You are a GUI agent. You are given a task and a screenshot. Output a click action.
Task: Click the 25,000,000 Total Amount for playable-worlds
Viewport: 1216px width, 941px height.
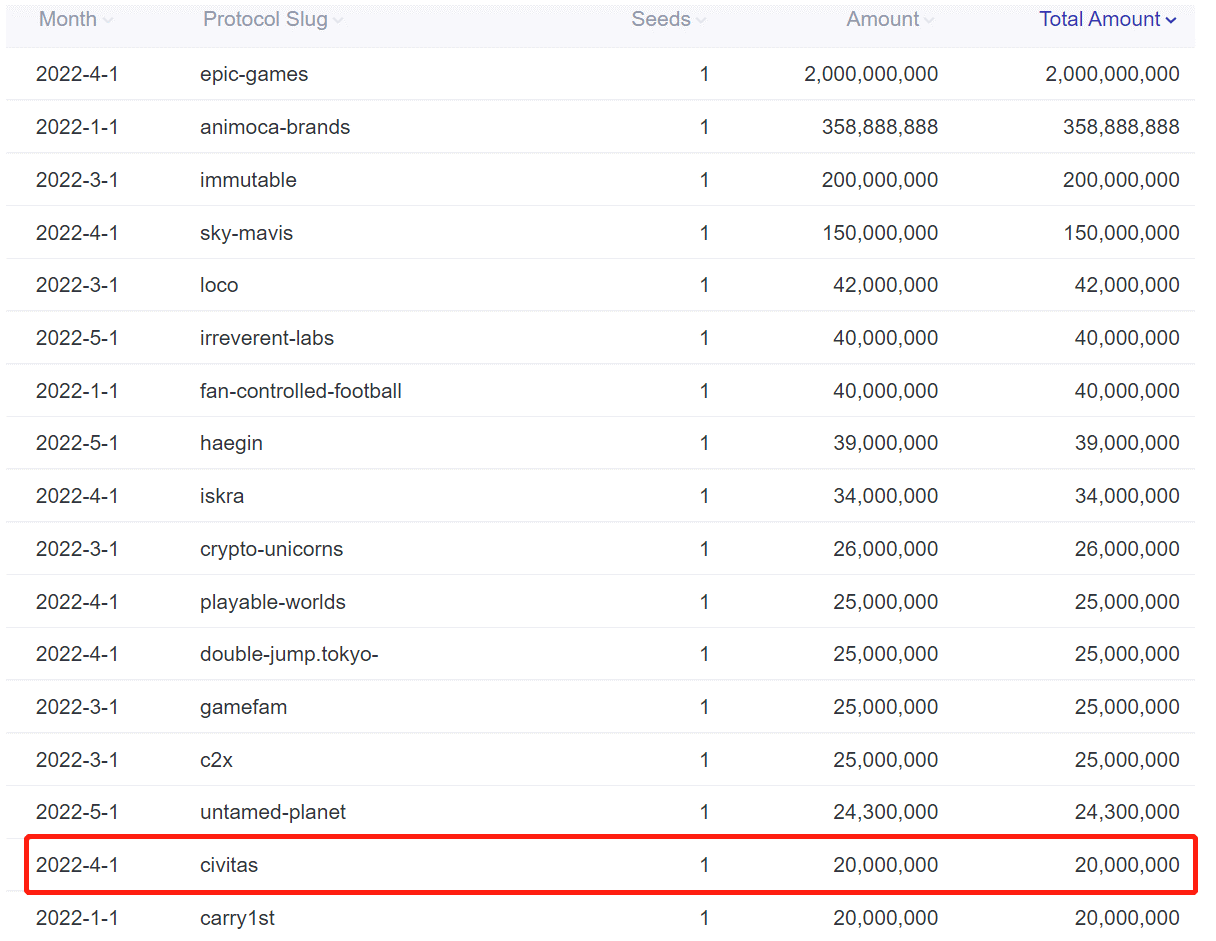tap(1127, 602)
